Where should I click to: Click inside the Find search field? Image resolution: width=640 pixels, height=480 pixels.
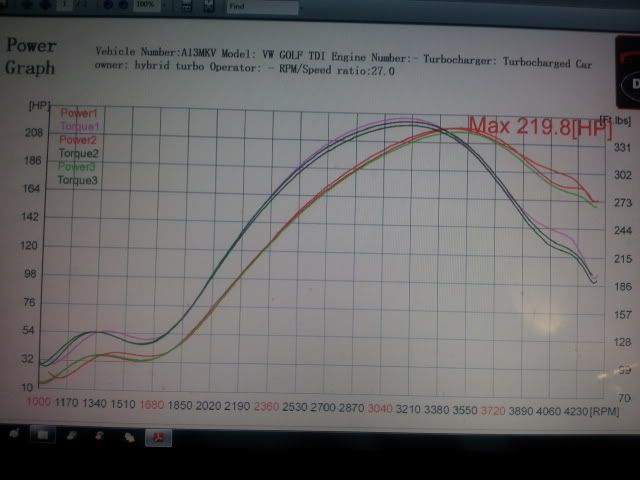[x=262, y=6]
